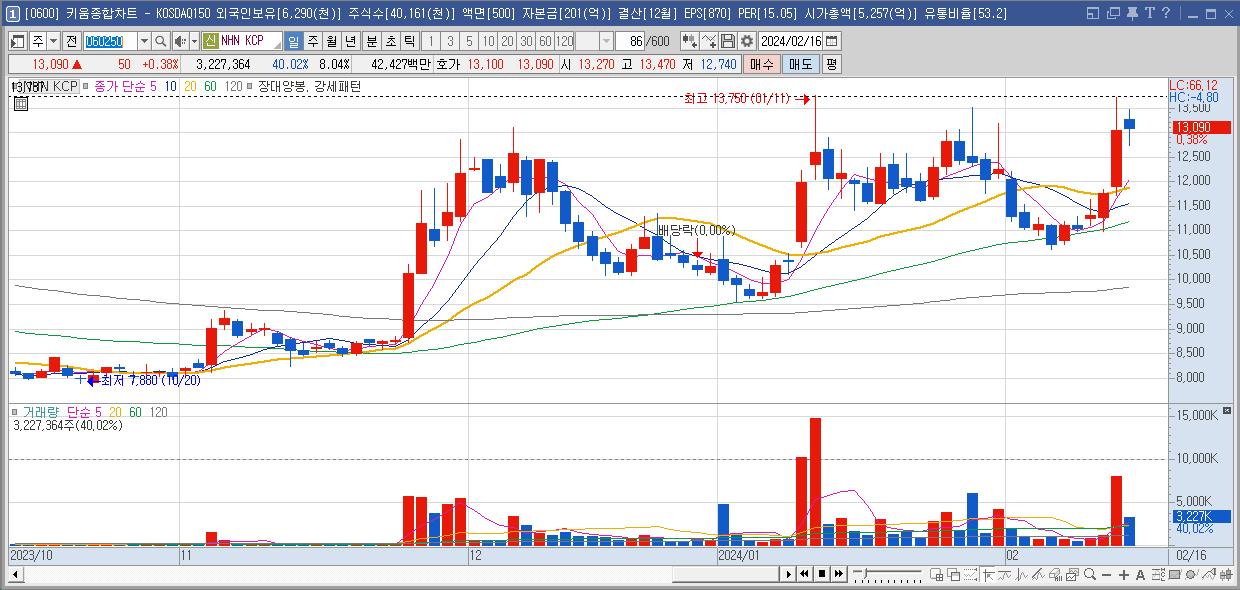Click the overlapping-windows icon in bottom toolbar

tap(953, 574)
